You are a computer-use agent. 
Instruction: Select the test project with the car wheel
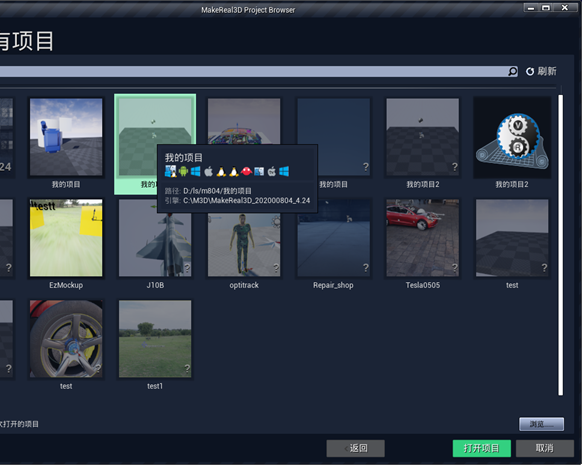66,345
